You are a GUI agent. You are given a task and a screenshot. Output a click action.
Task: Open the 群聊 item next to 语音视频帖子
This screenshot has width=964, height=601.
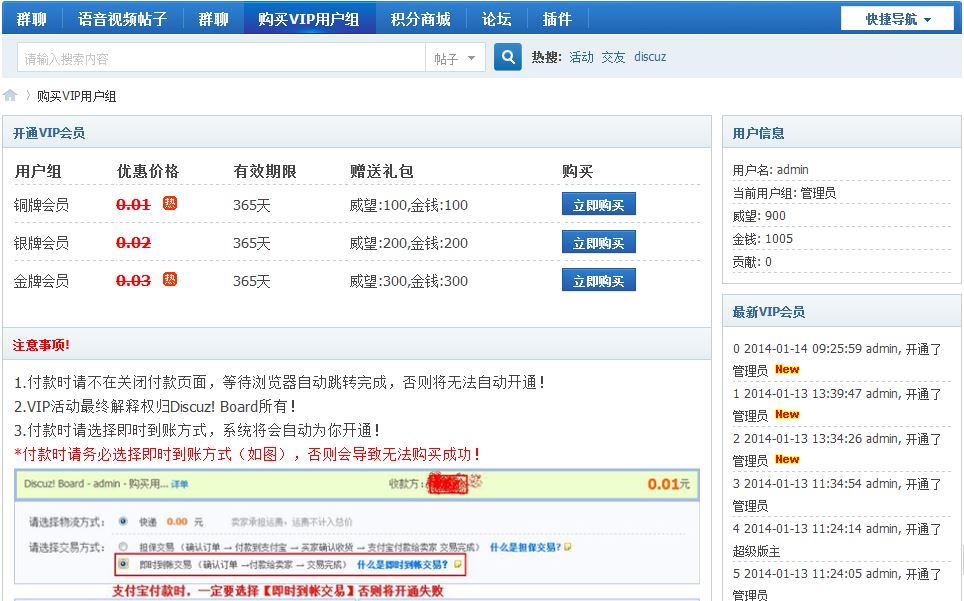(x=213, y=19)
